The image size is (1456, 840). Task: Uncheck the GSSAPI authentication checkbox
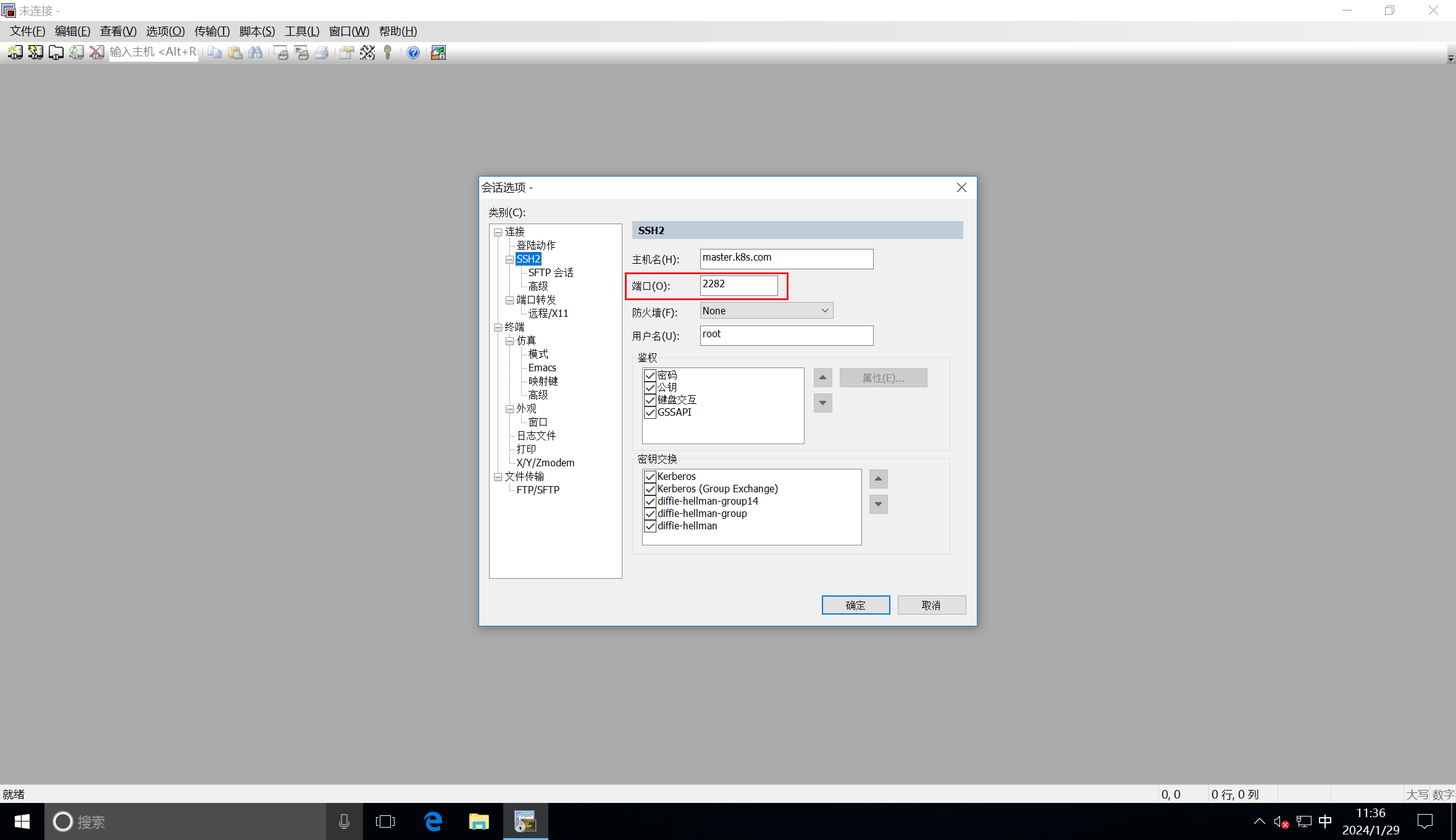point(650,412)
